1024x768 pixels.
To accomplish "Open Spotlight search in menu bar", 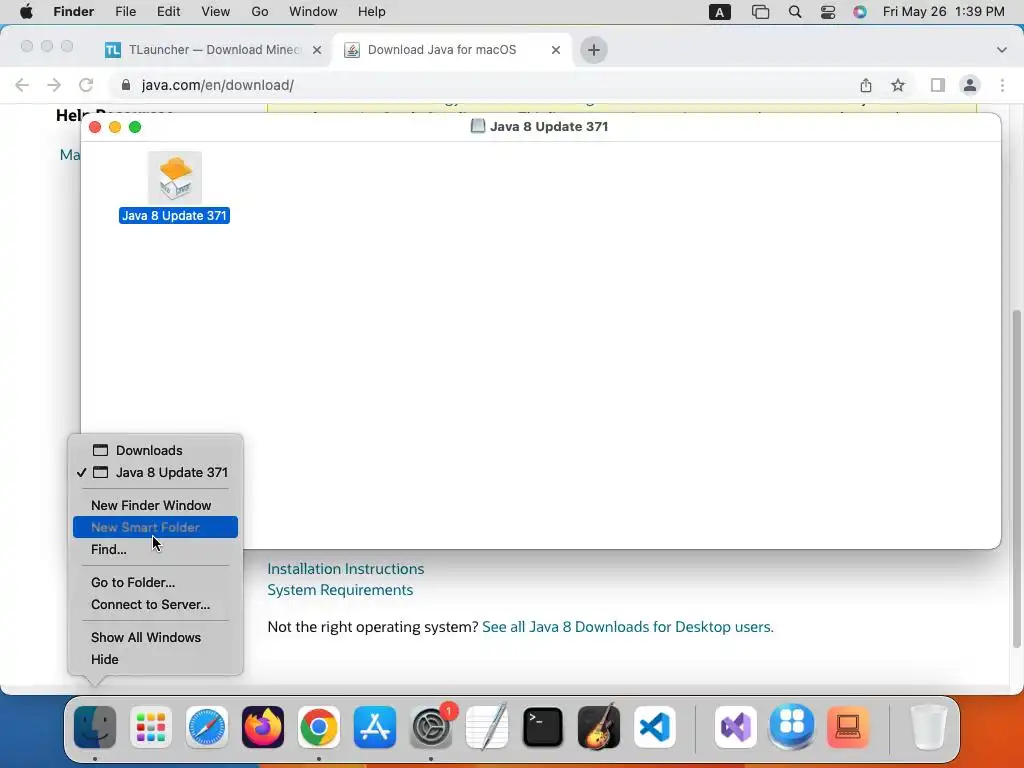I will click(x=795, y=12).
